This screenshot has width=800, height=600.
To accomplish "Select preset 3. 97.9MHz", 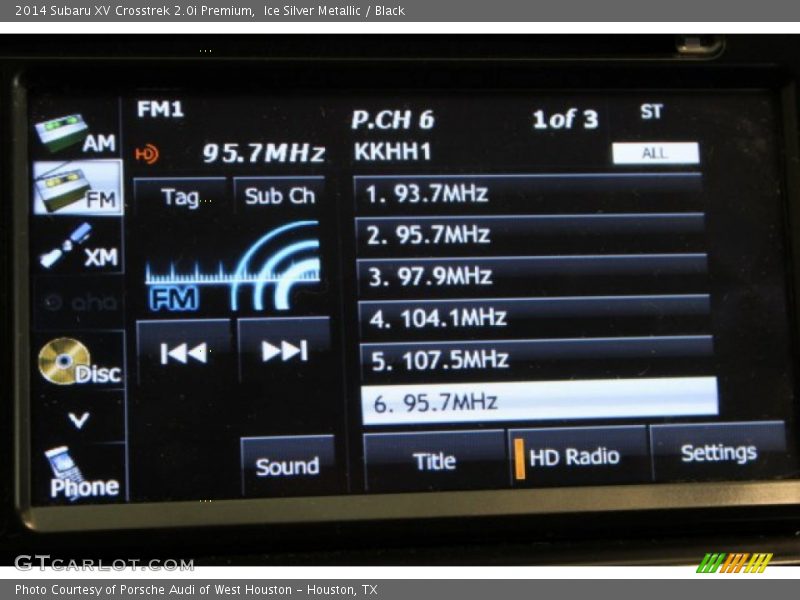I will (532, 276).
